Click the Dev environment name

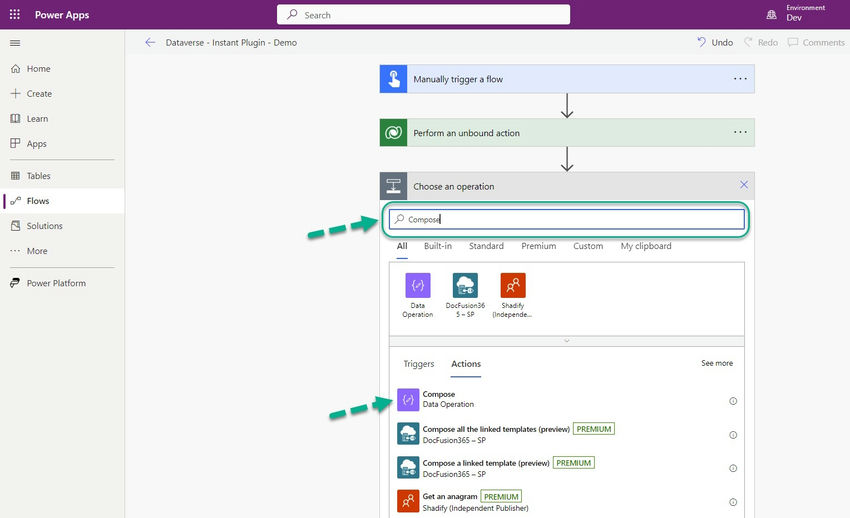pos(794,18)
